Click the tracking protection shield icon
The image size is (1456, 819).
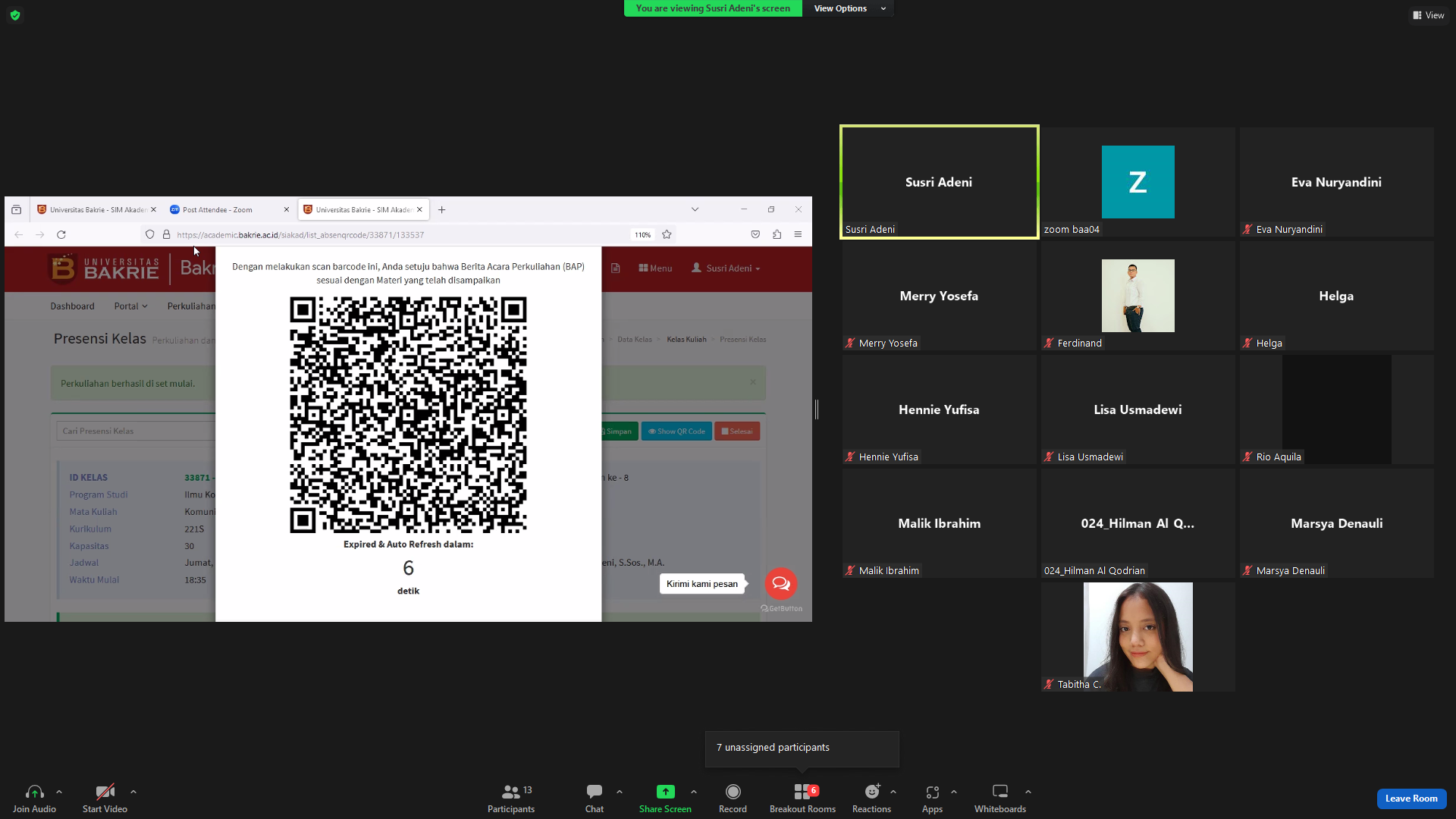pyautogui.click(x=149, y=235)
